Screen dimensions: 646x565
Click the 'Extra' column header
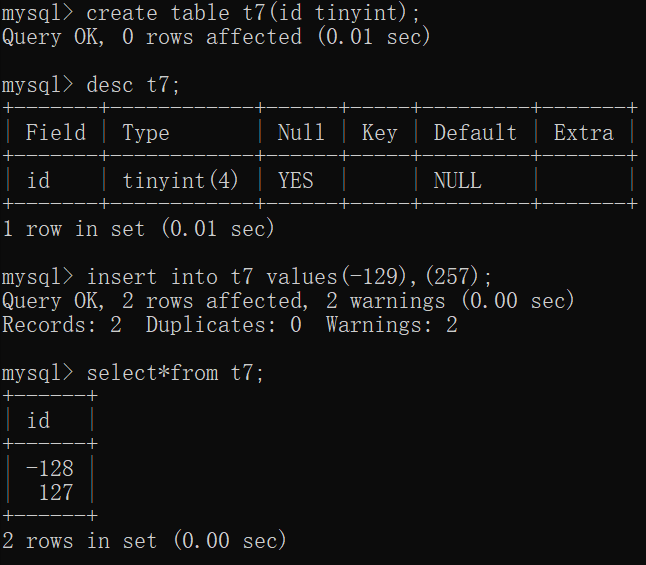point(584,133)
